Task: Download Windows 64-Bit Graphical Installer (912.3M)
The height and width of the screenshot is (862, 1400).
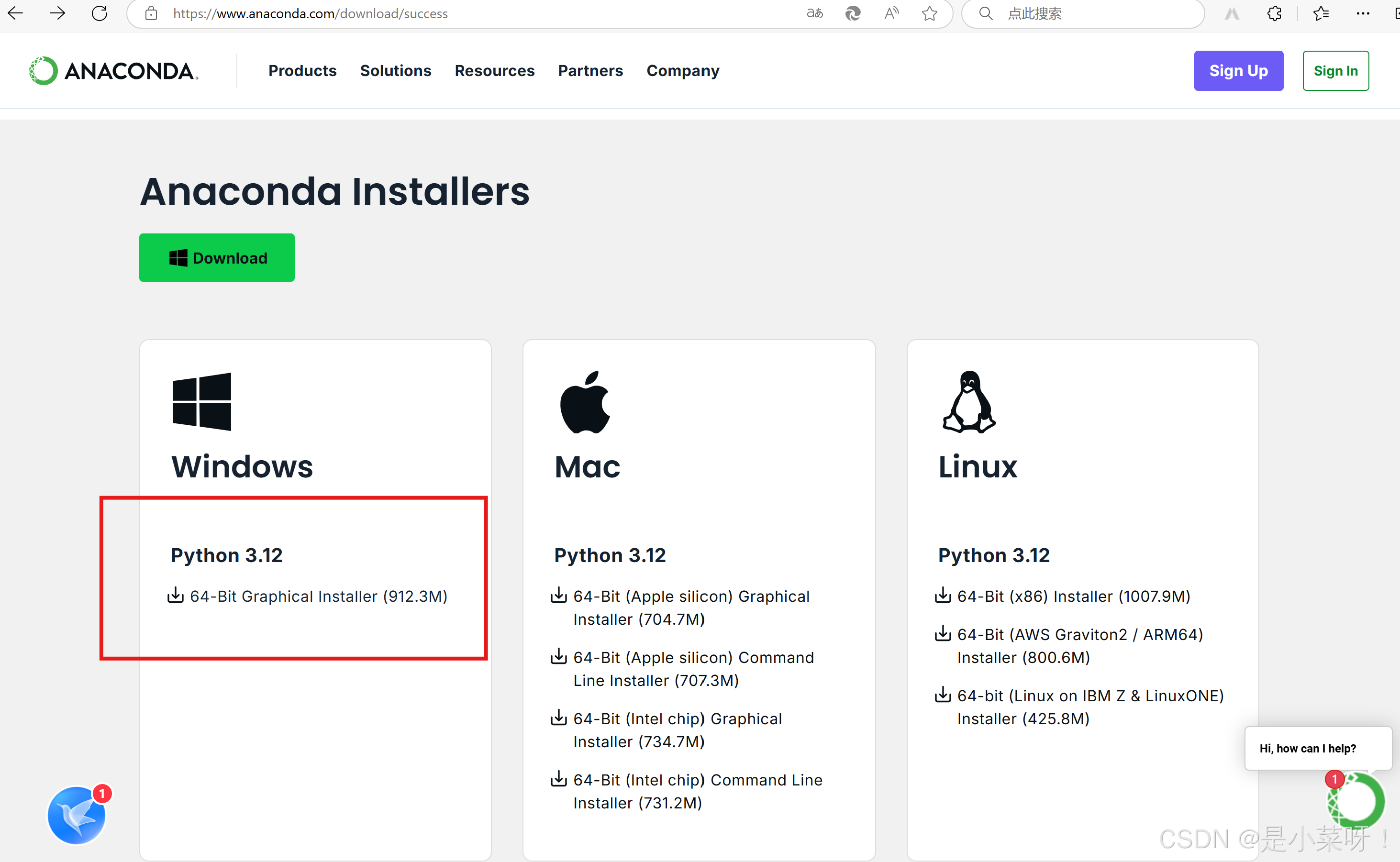Action: (318, 597)
